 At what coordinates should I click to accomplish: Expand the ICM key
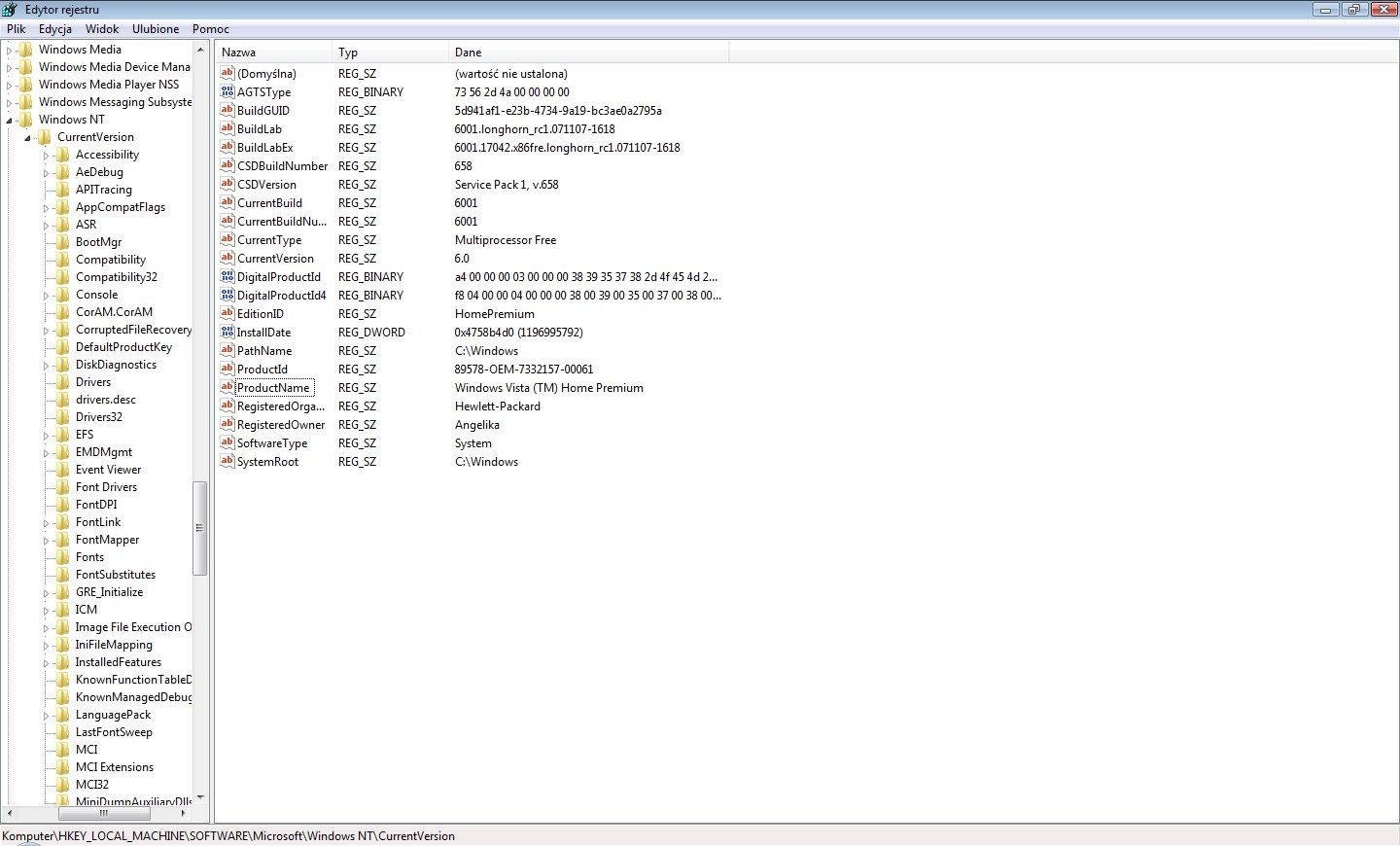46,611
